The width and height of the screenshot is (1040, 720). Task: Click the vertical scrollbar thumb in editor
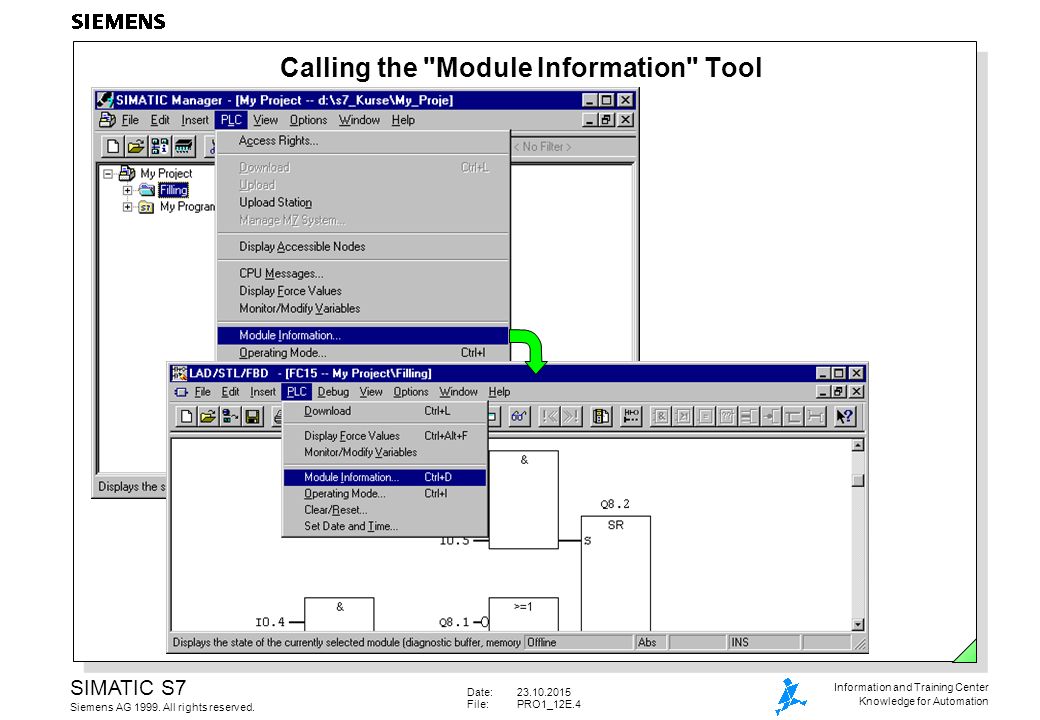[x=858, y=480]
